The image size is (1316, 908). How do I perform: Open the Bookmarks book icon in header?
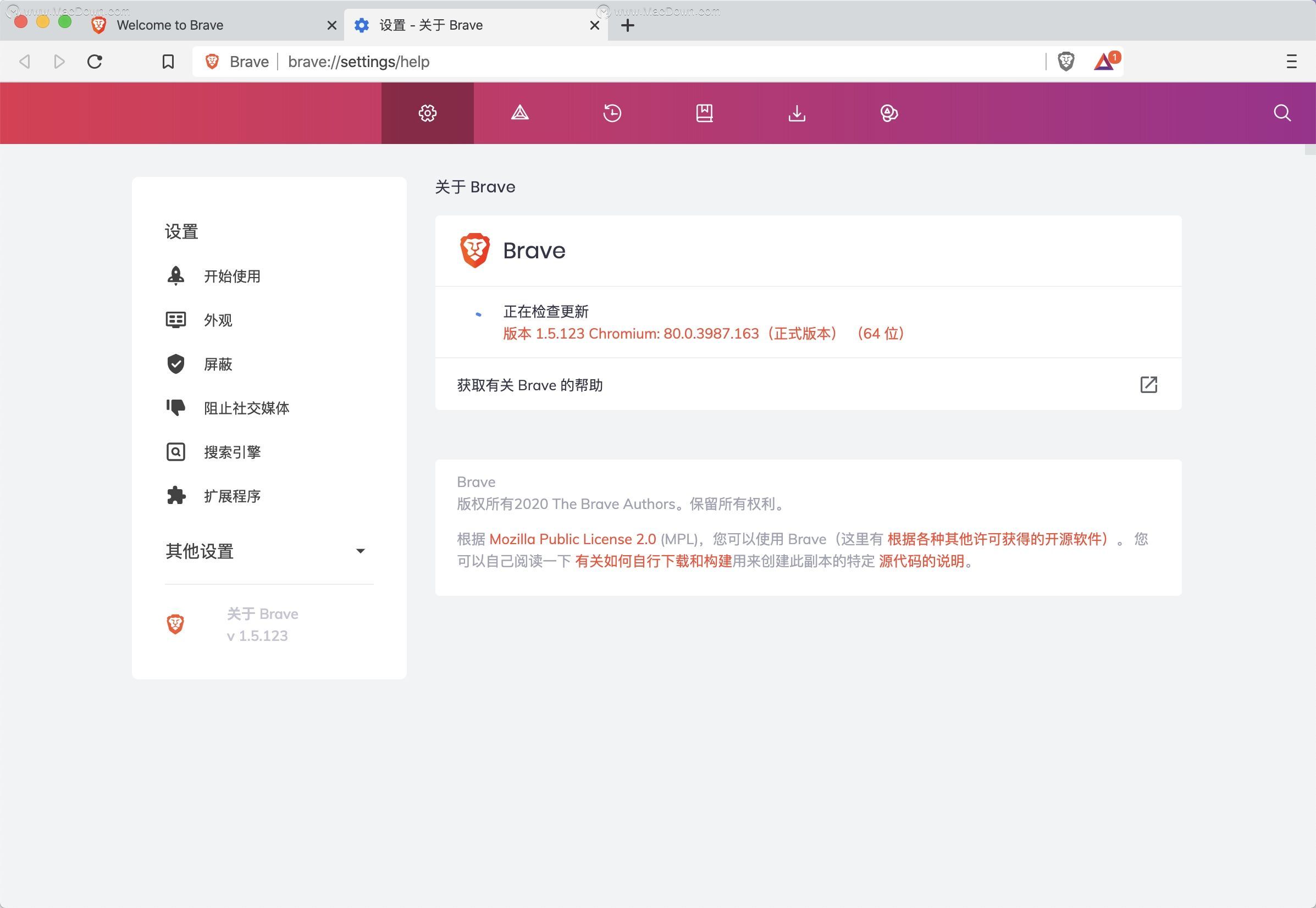click(704, 113)
